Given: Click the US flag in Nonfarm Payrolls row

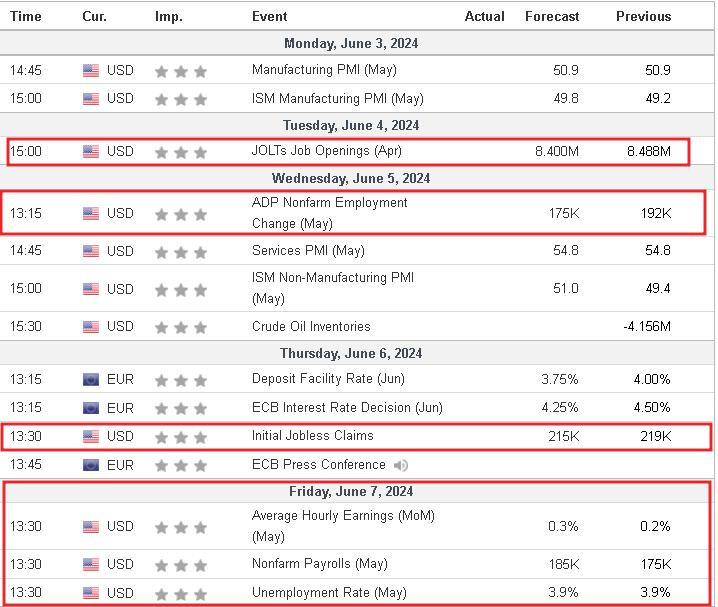Looking at the screenshot, I should [91, 564].
